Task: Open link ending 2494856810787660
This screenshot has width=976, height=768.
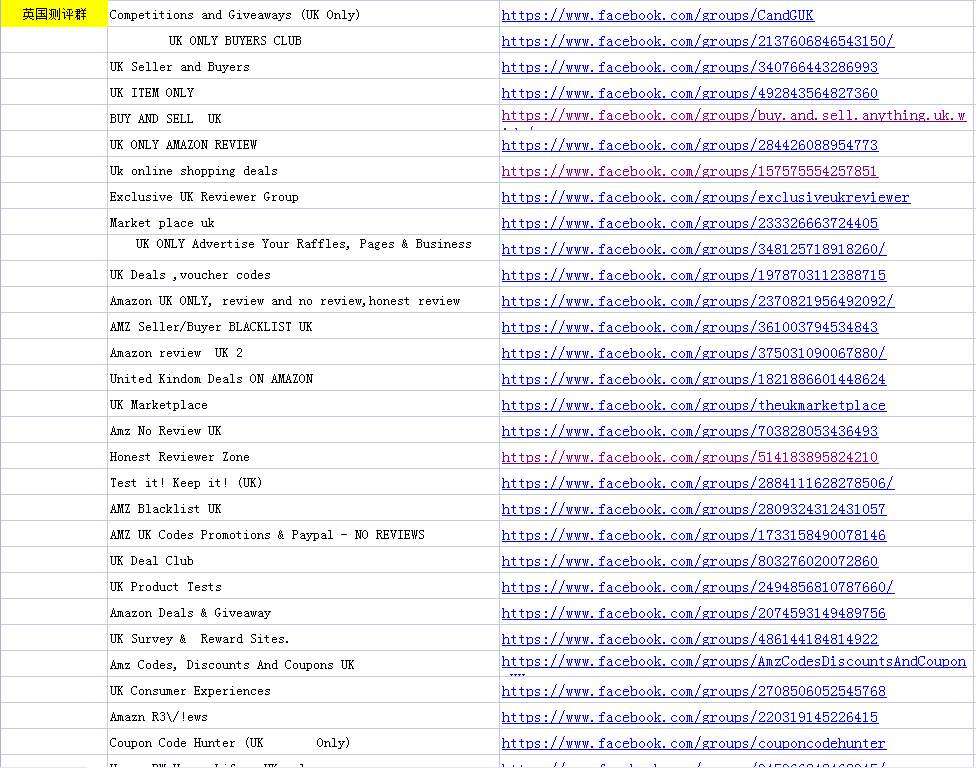Action: tap(698, 587)
